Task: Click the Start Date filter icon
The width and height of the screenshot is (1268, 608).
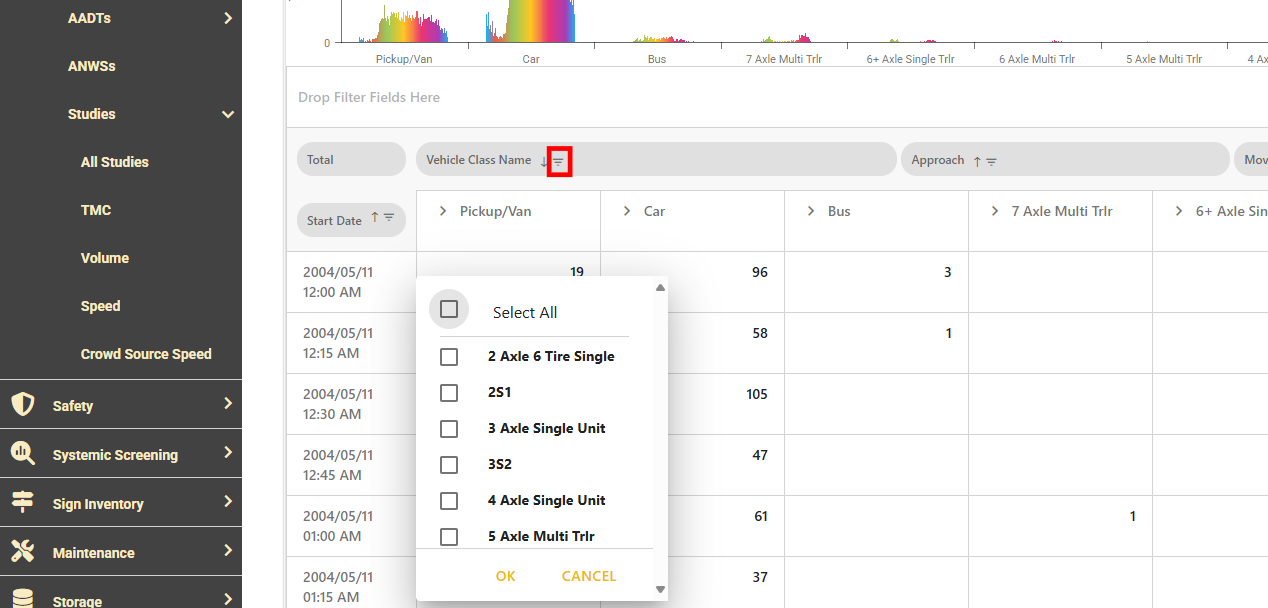Action: (389, 218)
